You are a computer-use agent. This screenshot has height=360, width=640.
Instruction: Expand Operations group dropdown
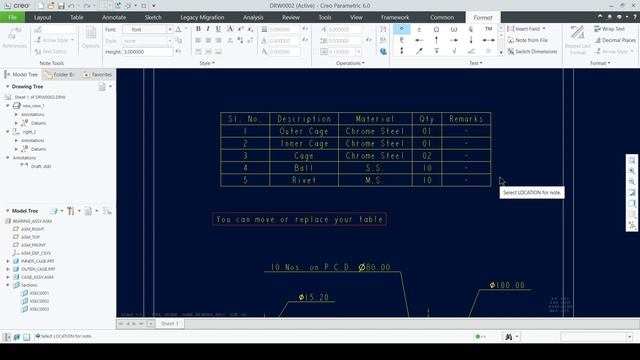point(350,63)
